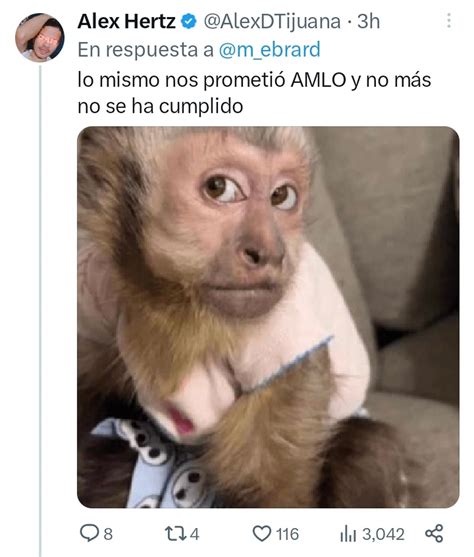Click the like count 116
Viewport: 474px width, 557px height.
pyautogui.click(x=287, y=534)
